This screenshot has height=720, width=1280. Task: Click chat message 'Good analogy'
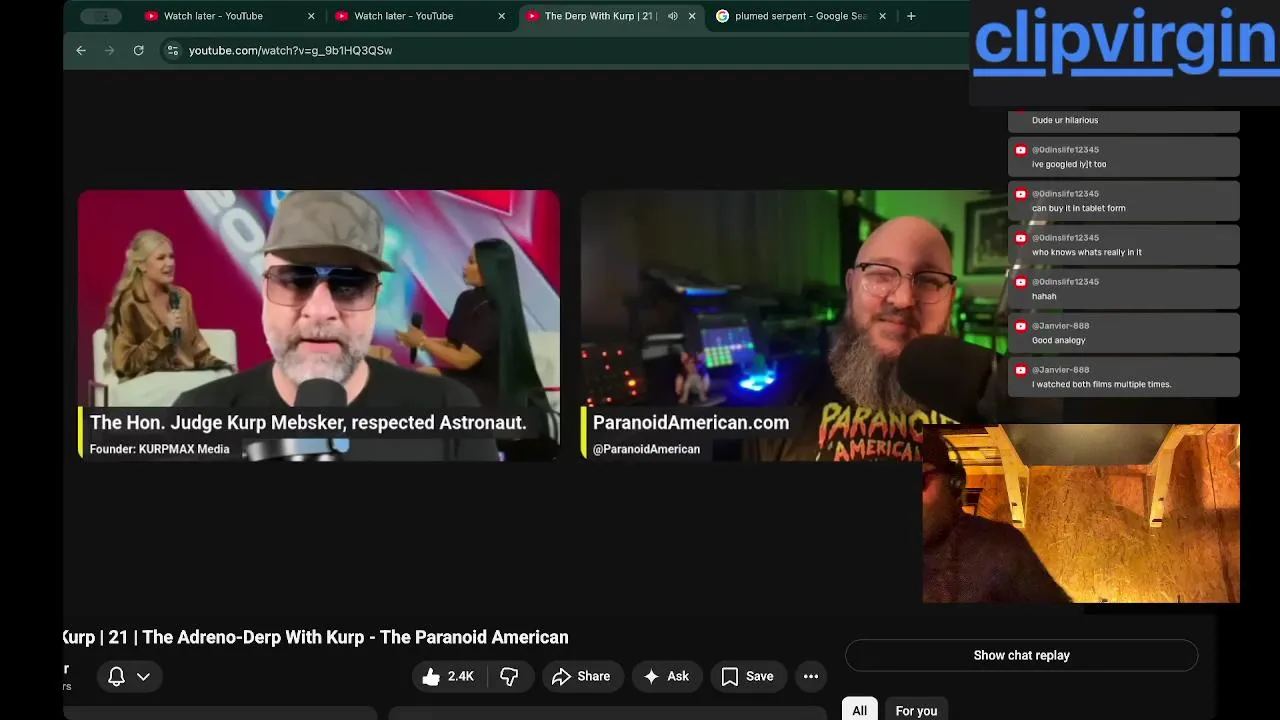click(1059, 340)
